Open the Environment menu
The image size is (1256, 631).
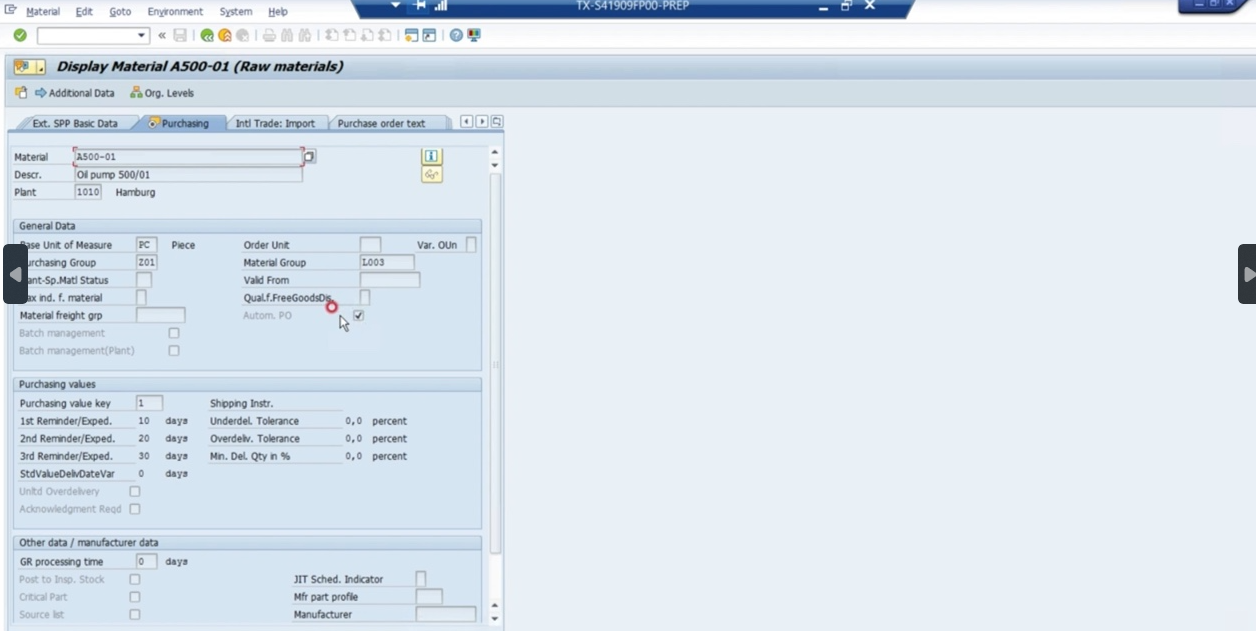pos(175,12)
